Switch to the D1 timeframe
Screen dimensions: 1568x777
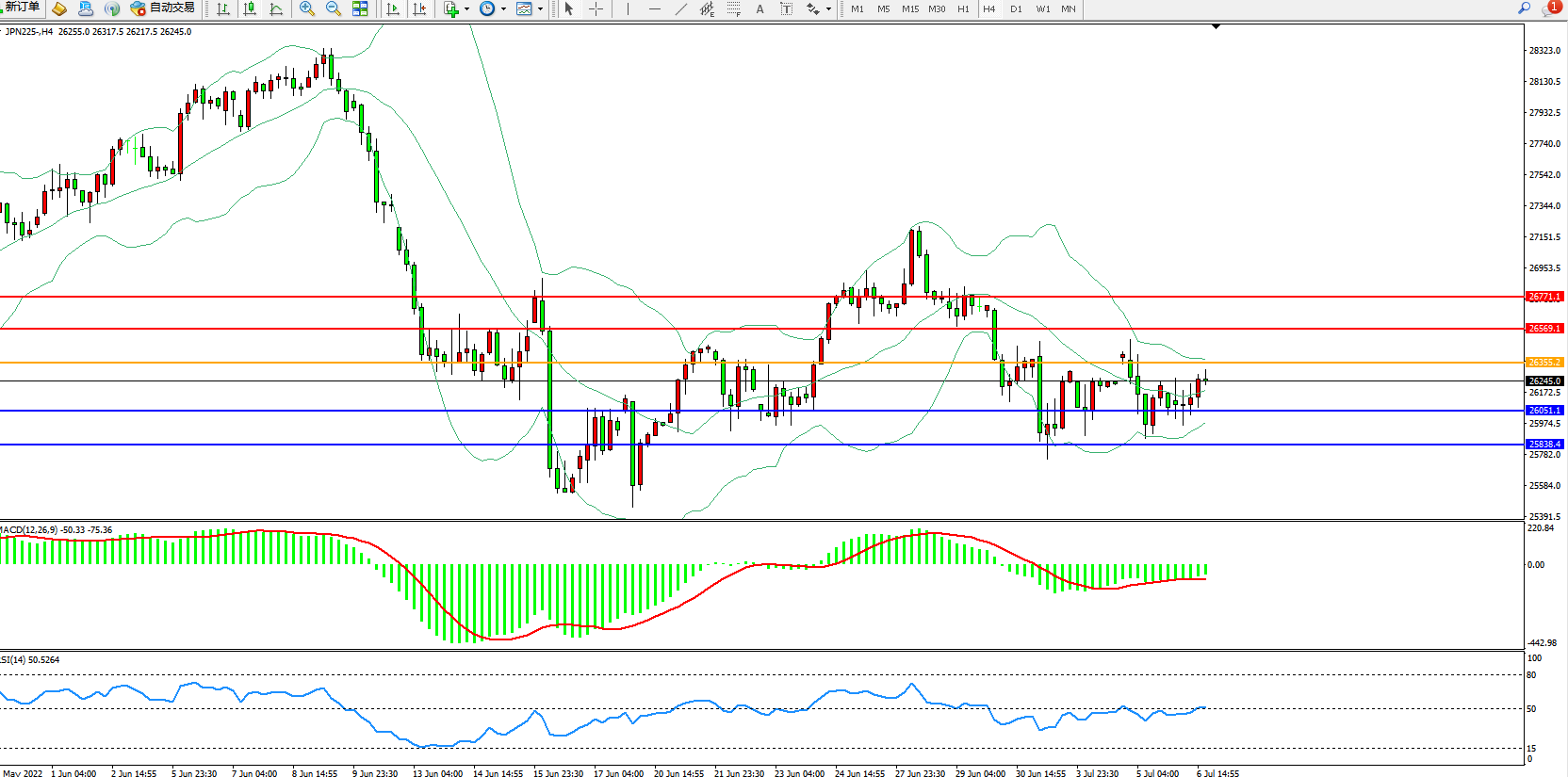pos(1016,9)
